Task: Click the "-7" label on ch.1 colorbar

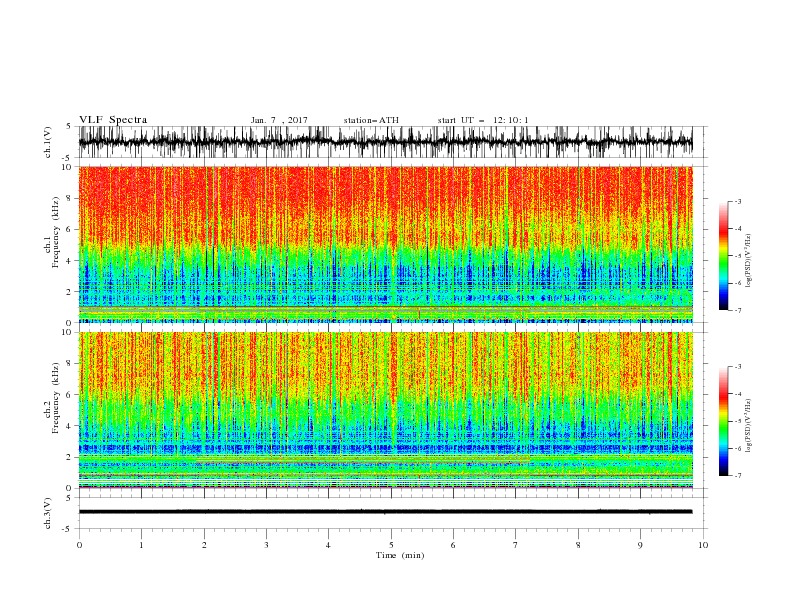Action: pos(738,310)
